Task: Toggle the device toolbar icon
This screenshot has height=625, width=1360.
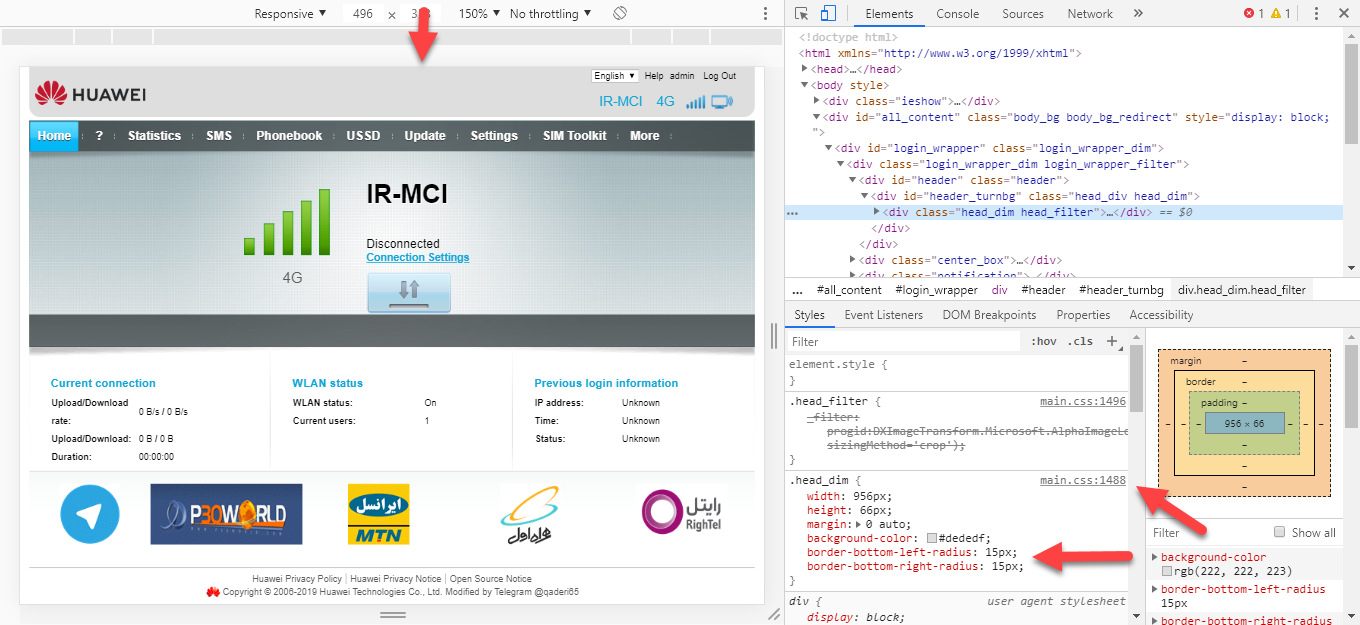Action: (828, 14)
